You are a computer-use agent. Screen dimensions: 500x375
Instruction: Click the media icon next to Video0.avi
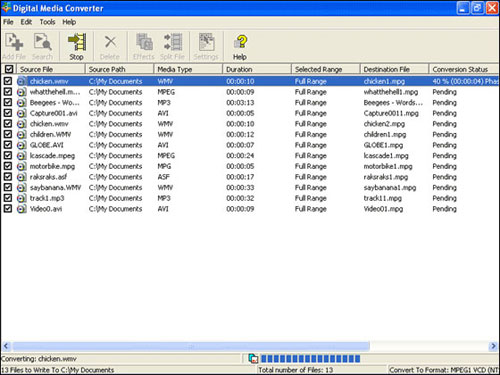coord(22,209)
